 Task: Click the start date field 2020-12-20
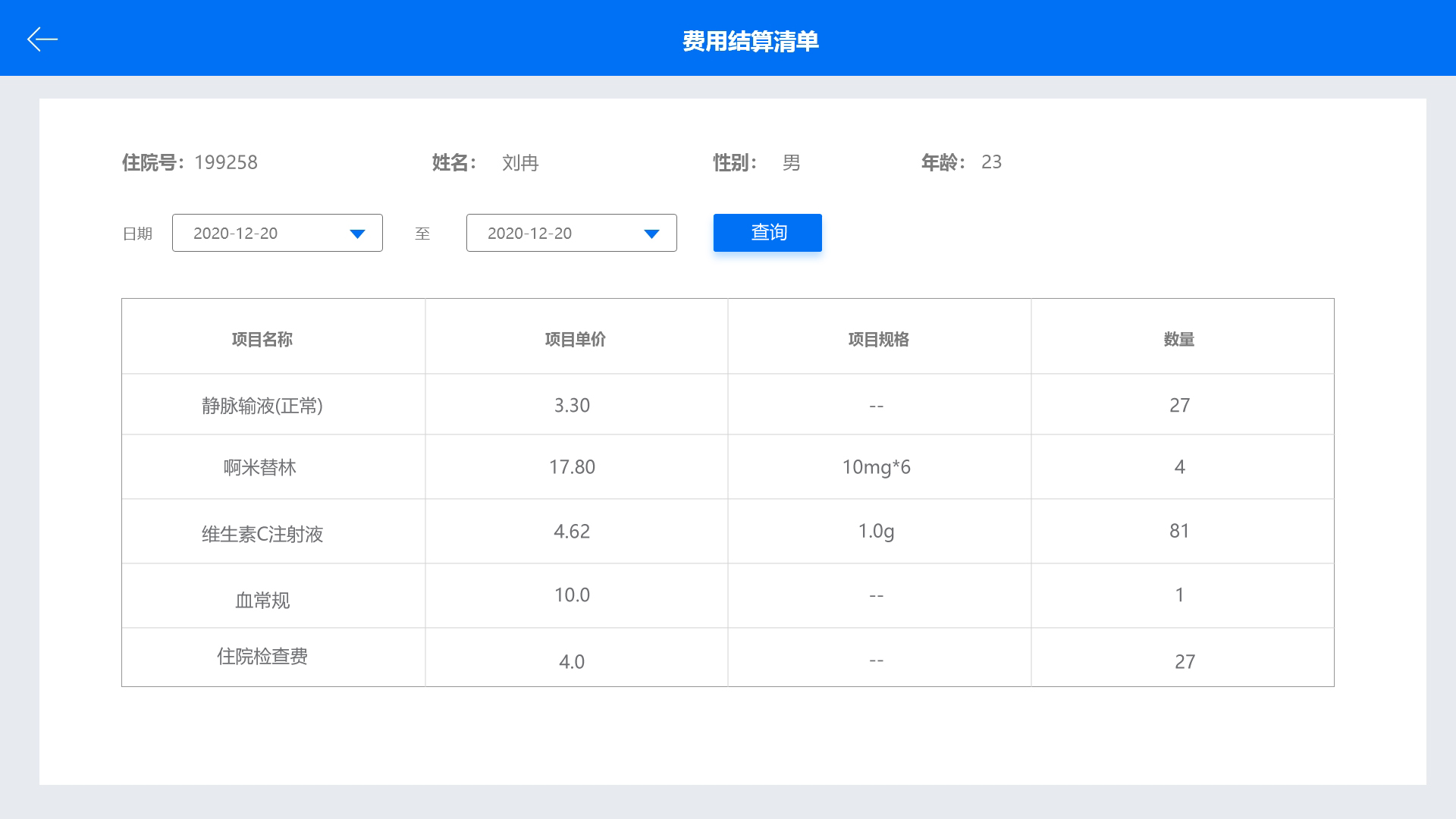click(278, 233)
